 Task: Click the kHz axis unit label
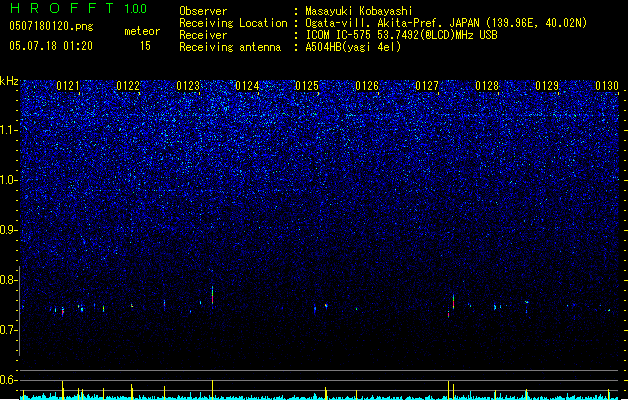[x=9, y=81]
